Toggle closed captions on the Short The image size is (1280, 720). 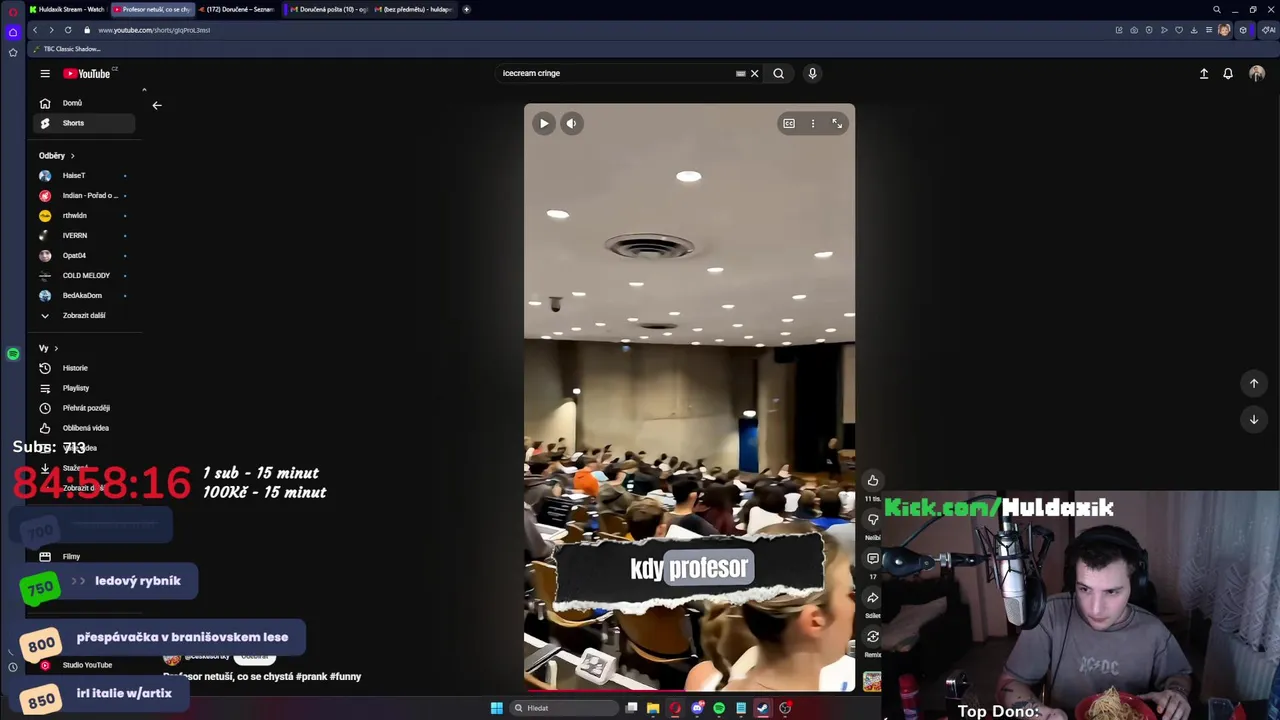789,124
